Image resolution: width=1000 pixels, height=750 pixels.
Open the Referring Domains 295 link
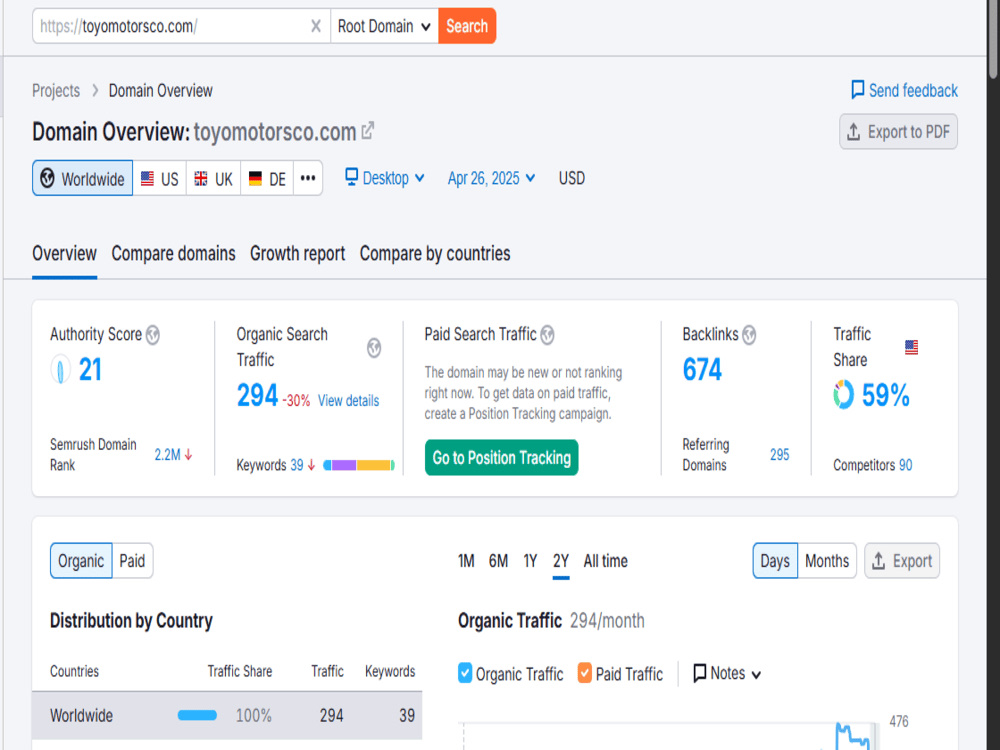pos(779,455)
